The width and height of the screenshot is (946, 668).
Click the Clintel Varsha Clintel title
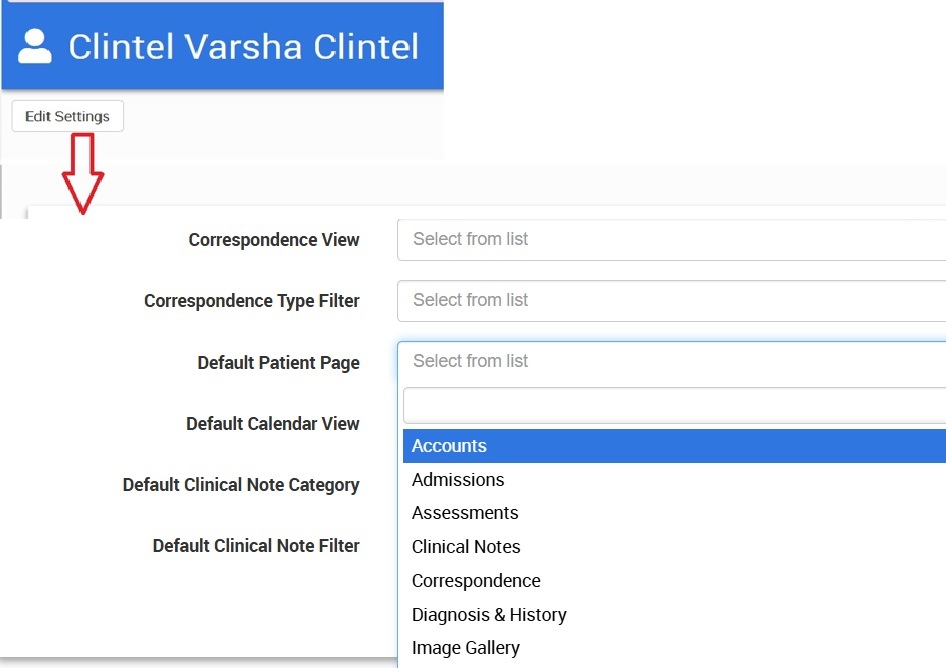pos(243,47)
